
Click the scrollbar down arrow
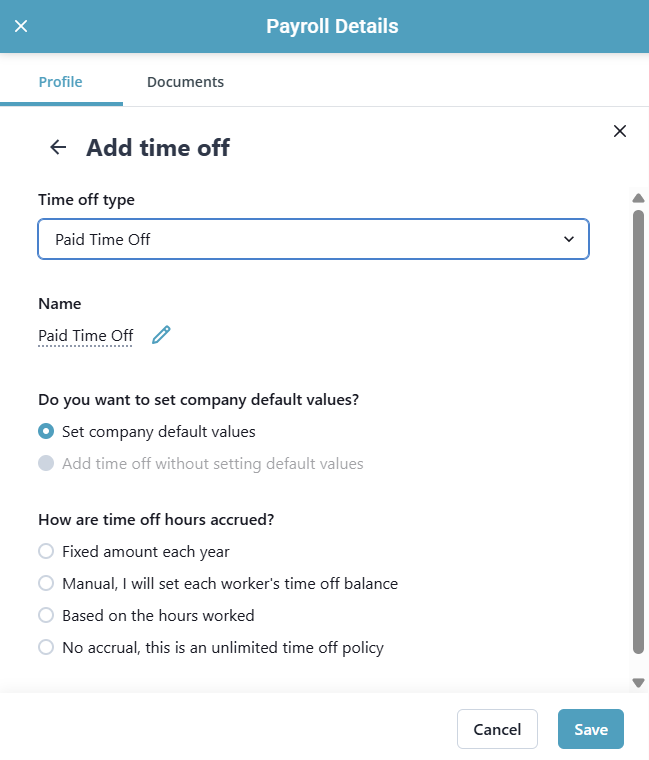[638, 682]
